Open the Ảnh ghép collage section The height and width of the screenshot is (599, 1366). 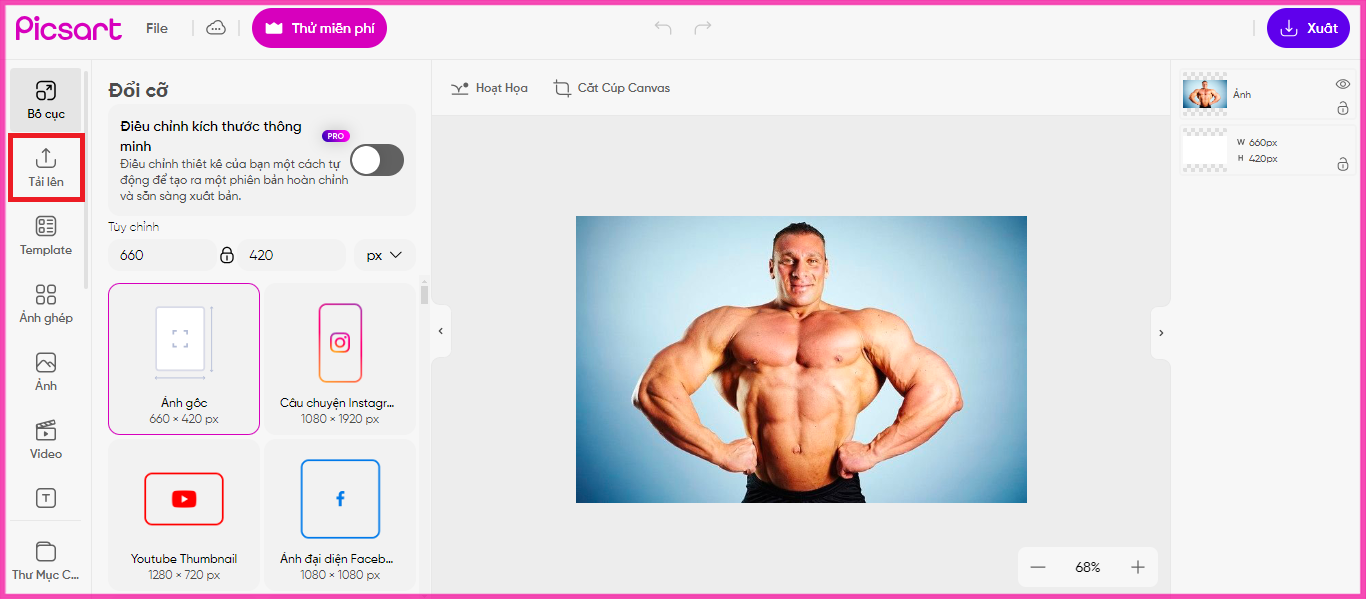coord(46,304)
